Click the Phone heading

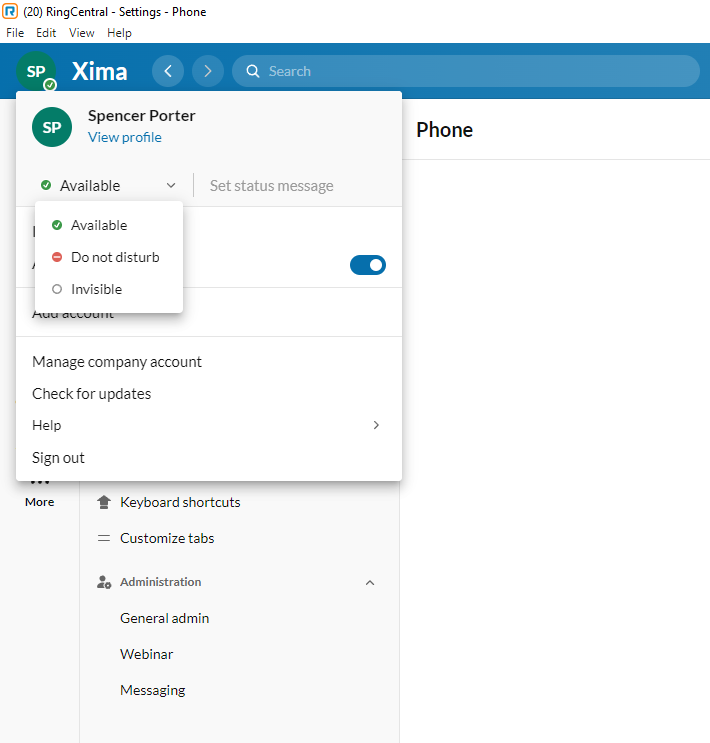tap(445, 130)
